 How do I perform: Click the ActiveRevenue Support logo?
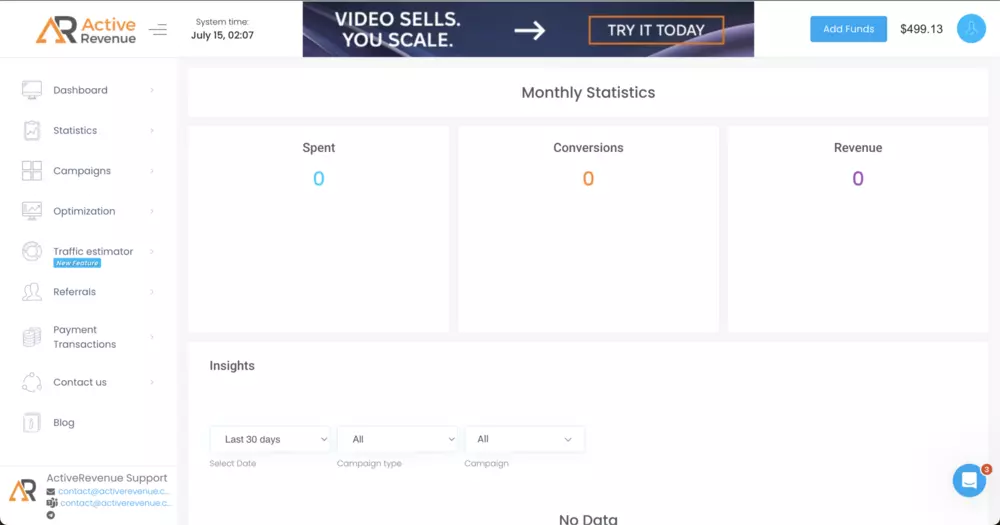[x=23, y=491]
